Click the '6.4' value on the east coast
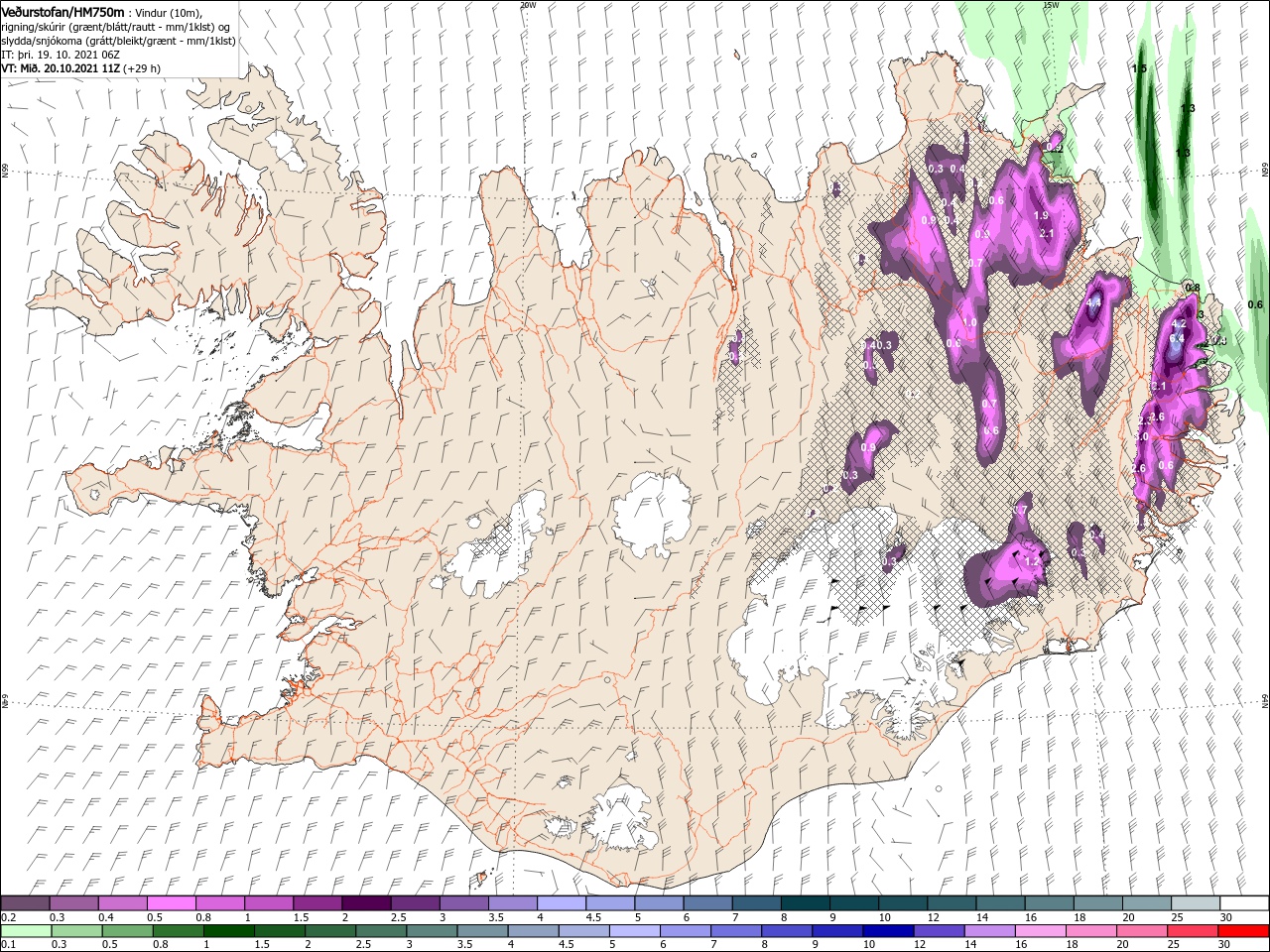The image size is (1270, 952). point(1178,338)
